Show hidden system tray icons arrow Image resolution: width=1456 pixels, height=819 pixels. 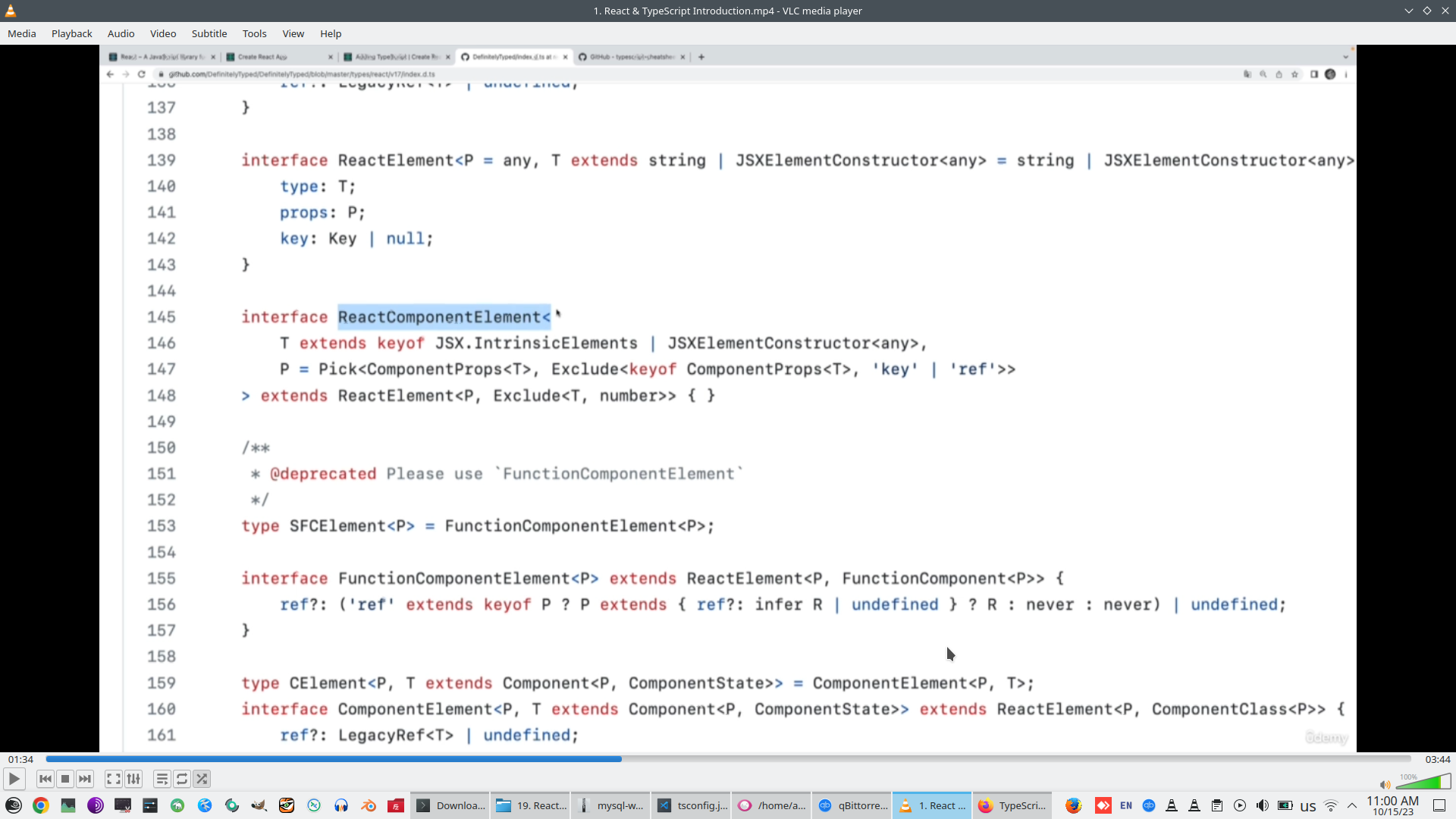1352,805
